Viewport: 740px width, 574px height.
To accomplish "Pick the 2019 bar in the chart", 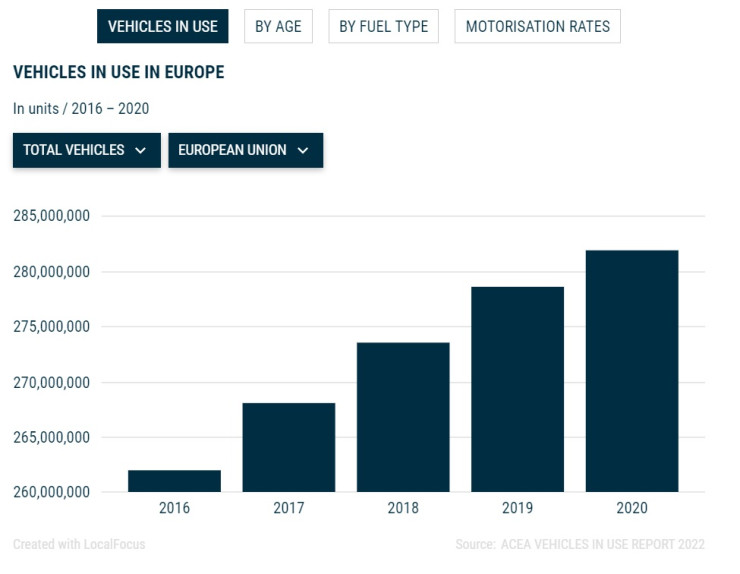I will point(517,389).
